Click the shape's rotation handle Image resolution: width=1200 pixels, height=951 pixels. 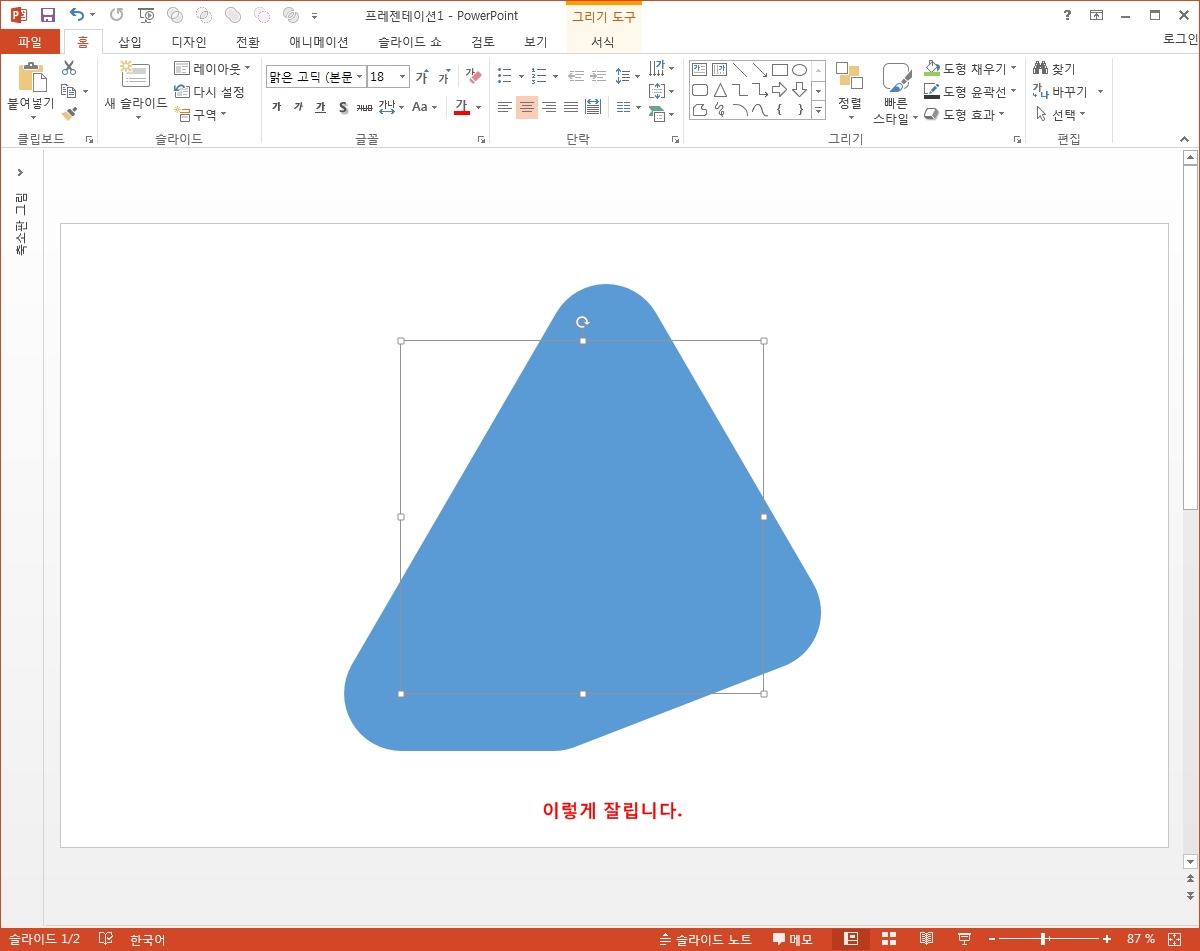tap(583, 321)
